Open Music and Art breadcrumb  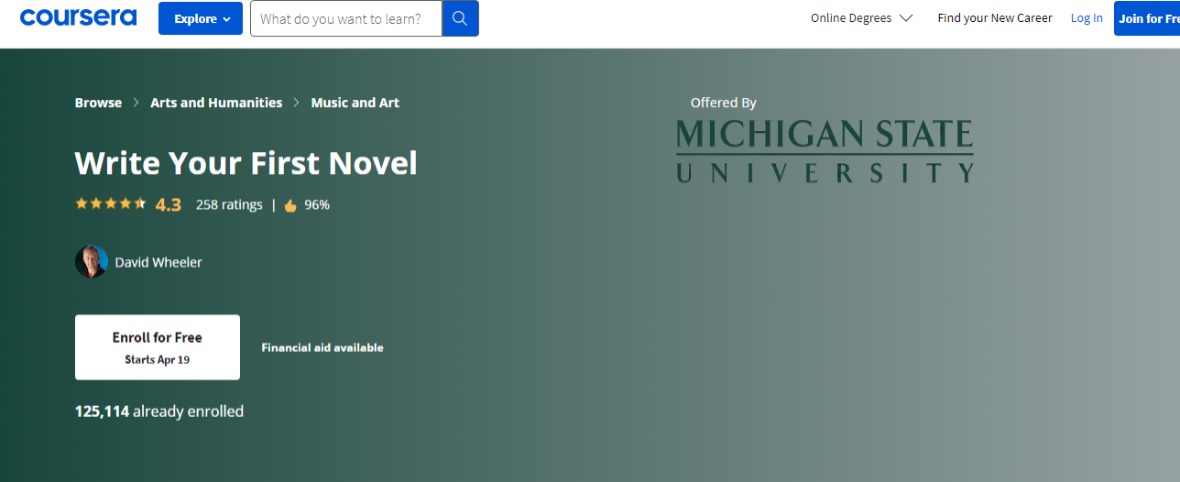click(355, 102)
